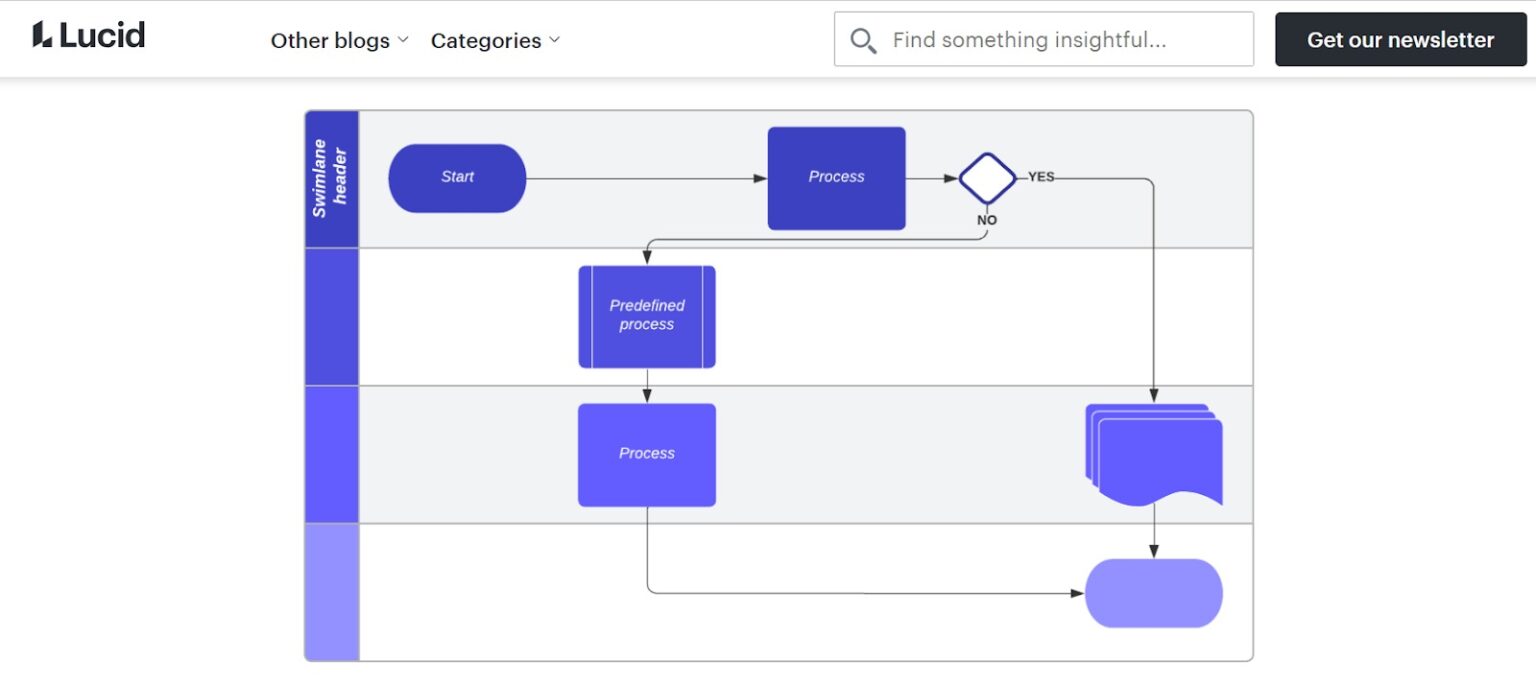
Task: Click the Start terminator shape
Action: 457,178
